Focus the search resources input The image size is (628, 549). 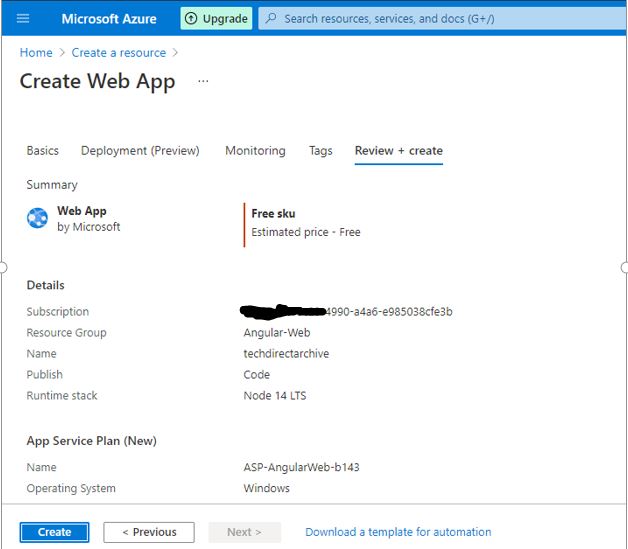click(443, 18)
